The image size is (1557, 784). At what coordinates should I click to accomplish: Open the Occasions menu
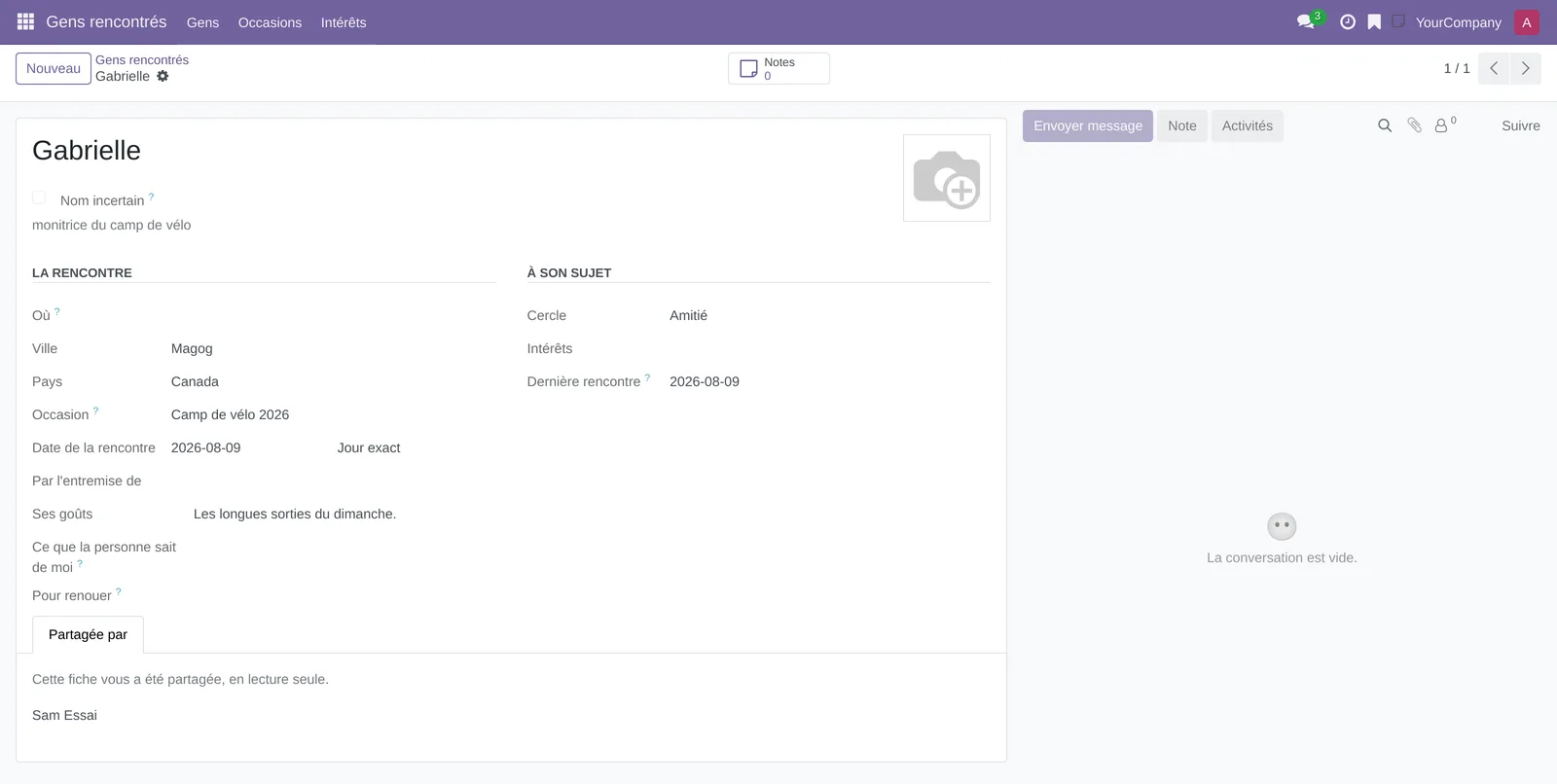[270, 22]
